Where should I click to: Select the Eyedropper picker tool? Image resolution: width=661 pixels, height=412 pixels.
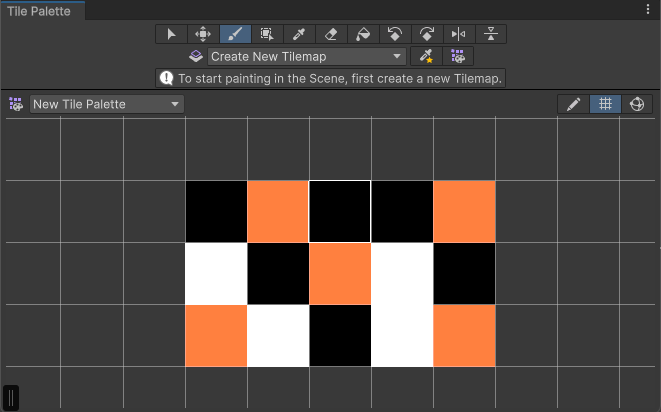pos(299,34)
